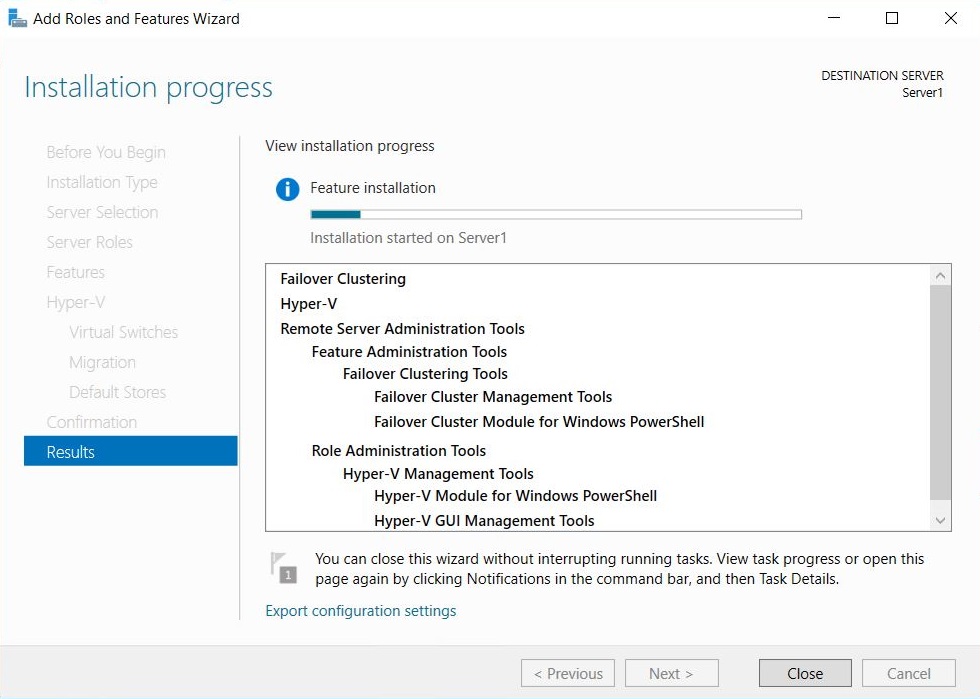Open the Server Roles step
The height and width of the screenshot is (699, 980).
89,243
